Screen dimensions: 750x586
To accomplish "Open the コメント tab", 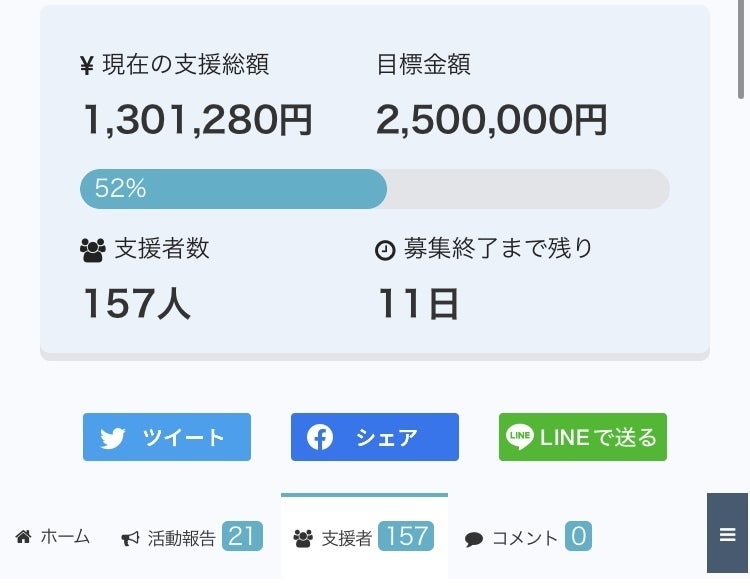I will pos(525,538).
